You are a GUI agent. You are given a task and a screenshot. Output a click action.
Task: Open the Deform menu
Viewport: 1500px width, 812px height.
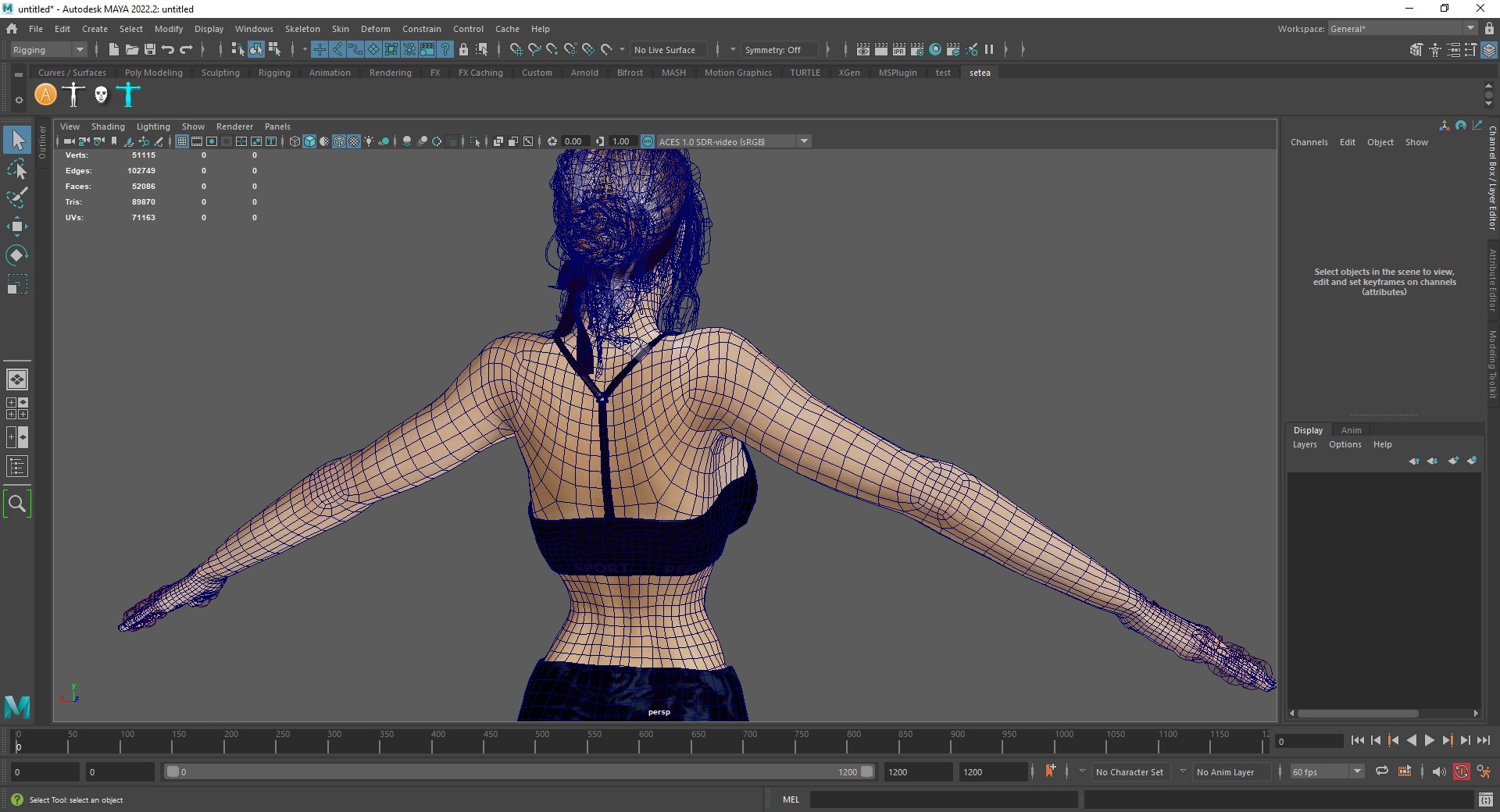point(375,29)
